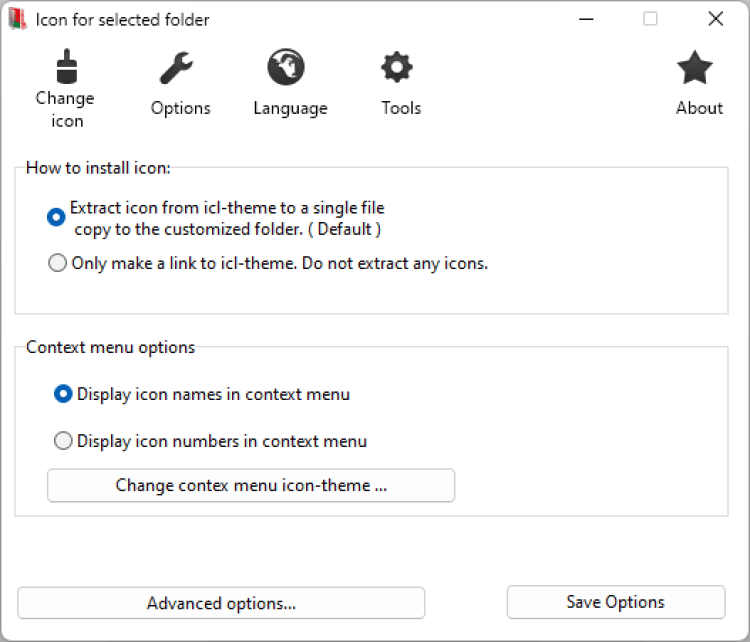Screen dimensions: 750x642
Task: Open the 'Advanced options...' button
Action: coord(221,603)
